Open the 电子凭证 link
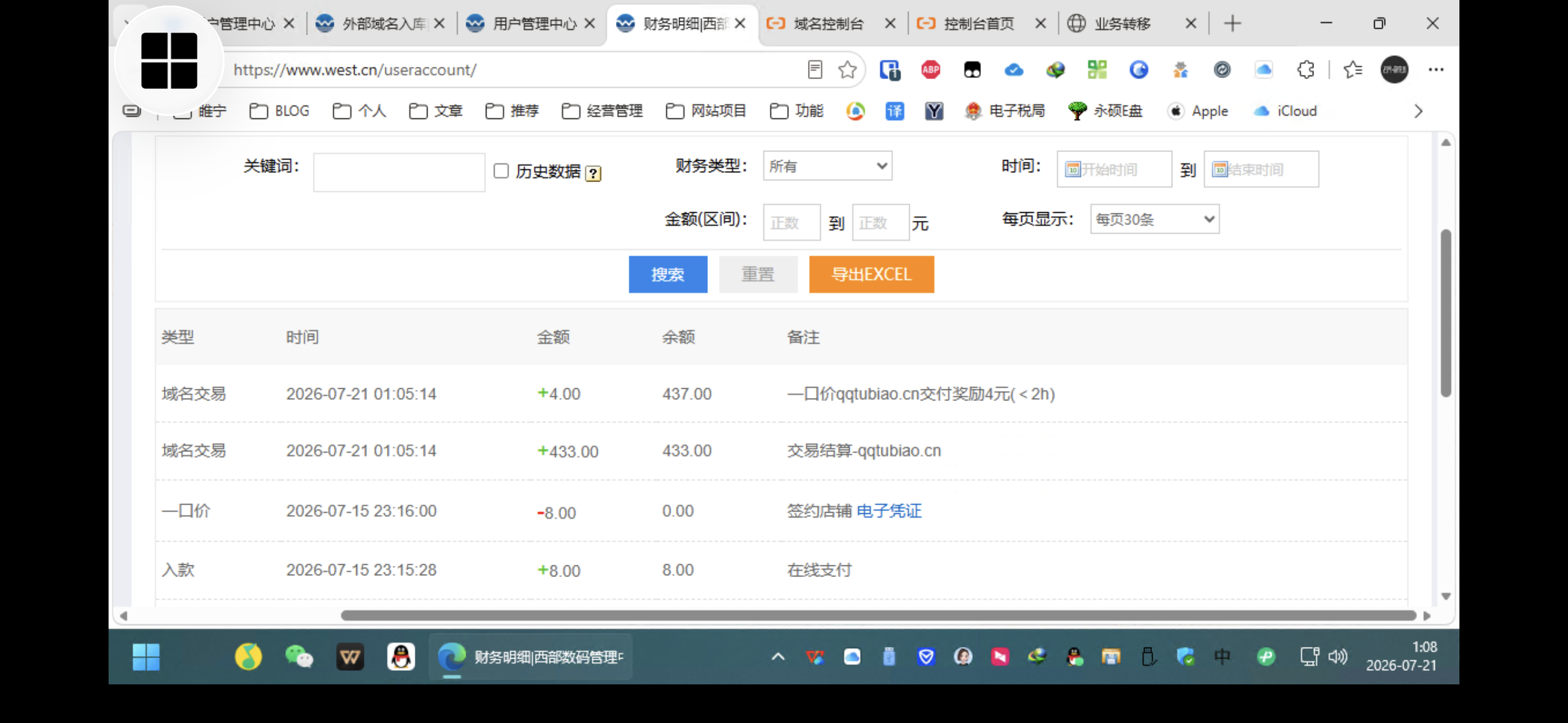The image size is (1568, 723). 889,511
